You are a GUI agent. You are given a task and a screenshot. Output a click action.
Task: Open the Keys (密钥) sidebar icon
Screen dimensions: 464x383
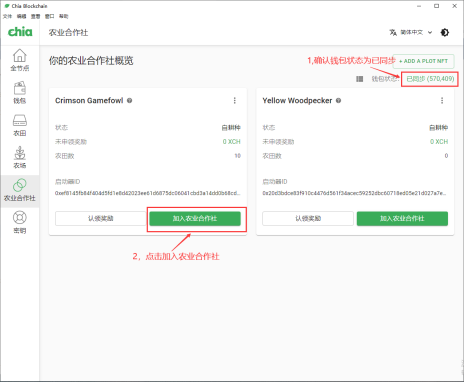(20, 217)
